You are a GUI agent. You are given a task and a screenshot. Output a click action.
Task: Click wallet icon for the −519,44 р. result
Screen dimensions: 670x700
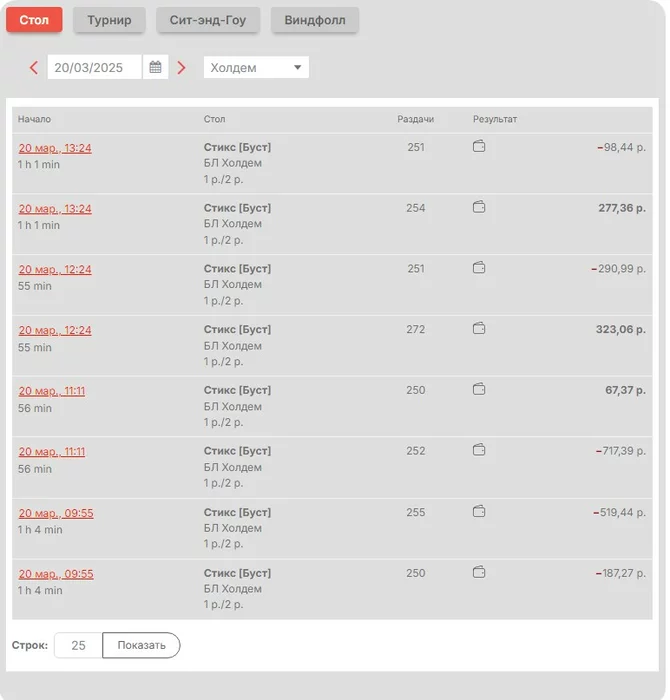point(479,512)
